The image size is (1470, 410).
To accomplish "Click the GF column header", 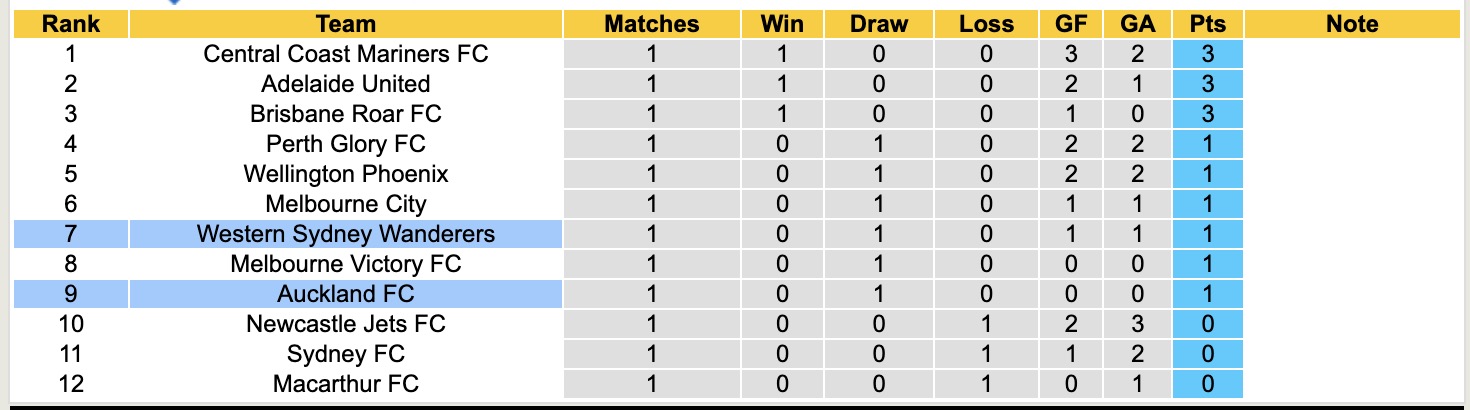I will pyautogui.click(x=1072, y=24).
